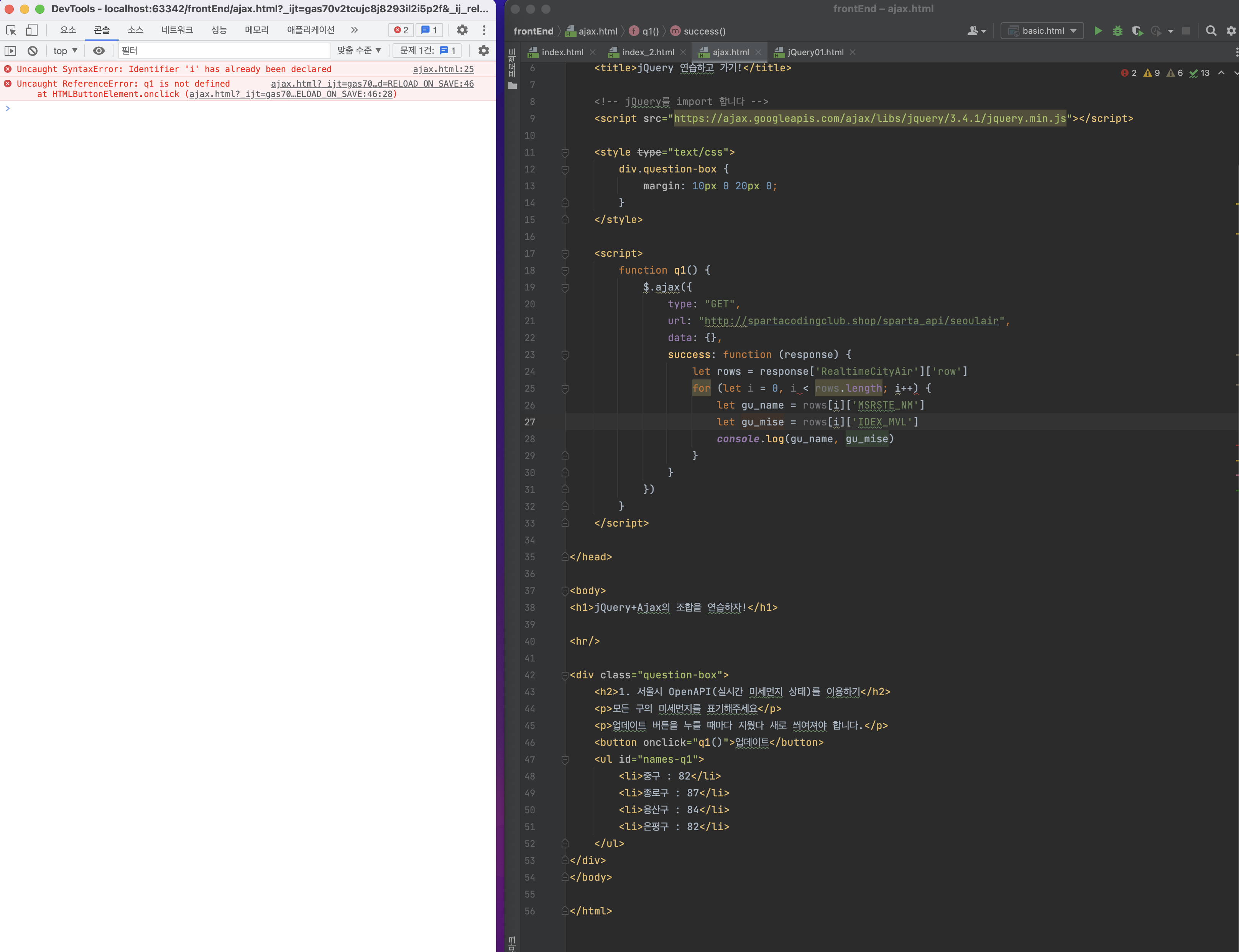Screen dimensions: 1239x952
Task: Click the weak warnings indicator showing 6
Action: pyautogui.click(x=1175, y=73)
